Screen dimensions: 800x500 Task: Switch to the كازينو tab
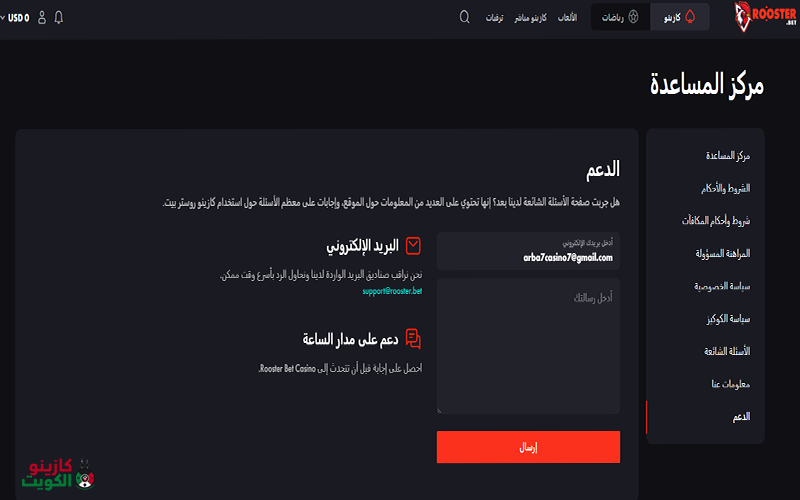(680, 17)
